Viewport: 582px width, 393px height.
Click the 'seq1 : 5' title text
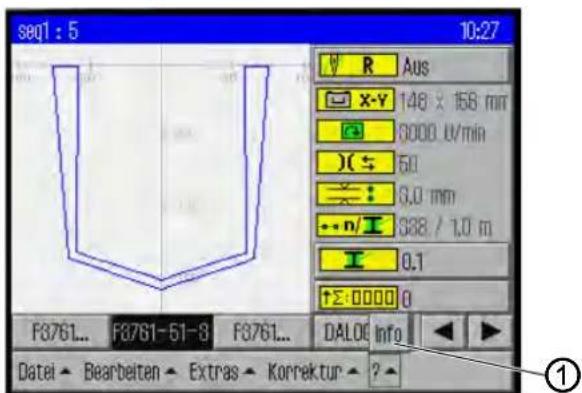48,30
